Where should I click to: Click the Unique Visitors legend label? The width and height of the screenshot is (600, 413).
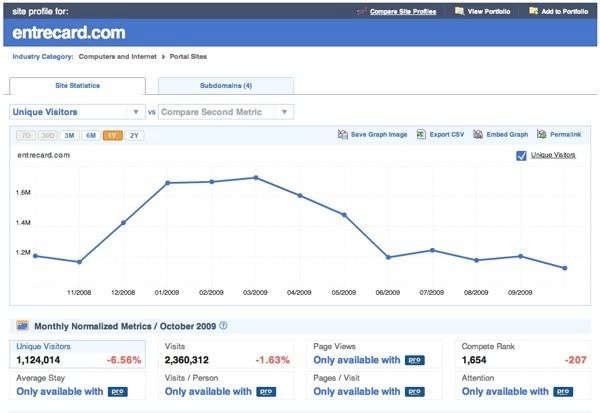[x=553, y=155]
